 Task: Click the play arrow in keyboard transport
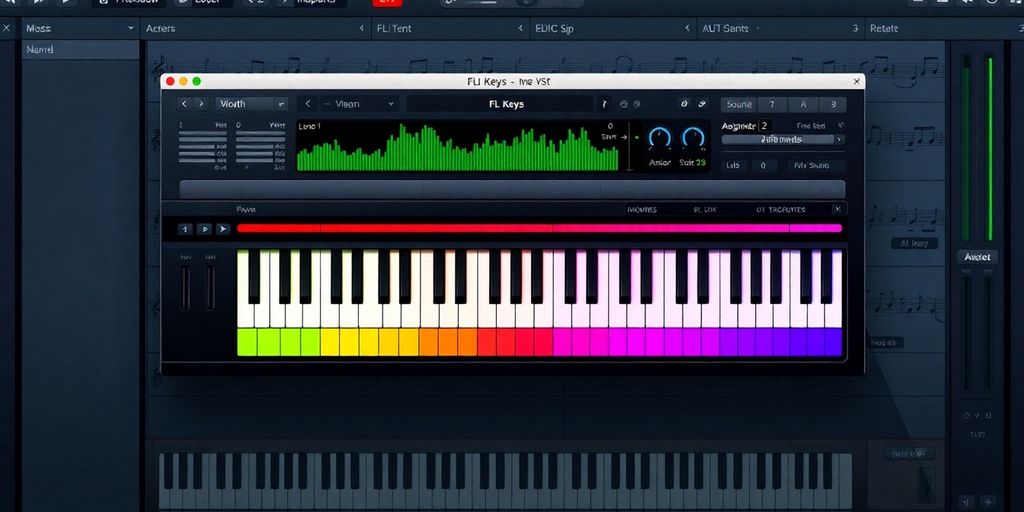(x=223, y=229)
